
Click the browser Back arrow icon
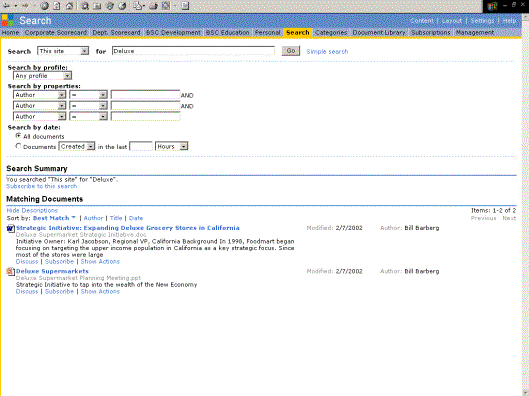point(6,6)
